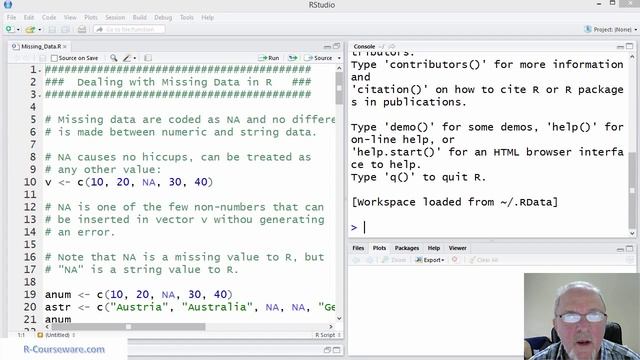This screenshot has width=640, height=360.
Task: Maximize the collapsed bottom-left pane
Action: (337, 350)
